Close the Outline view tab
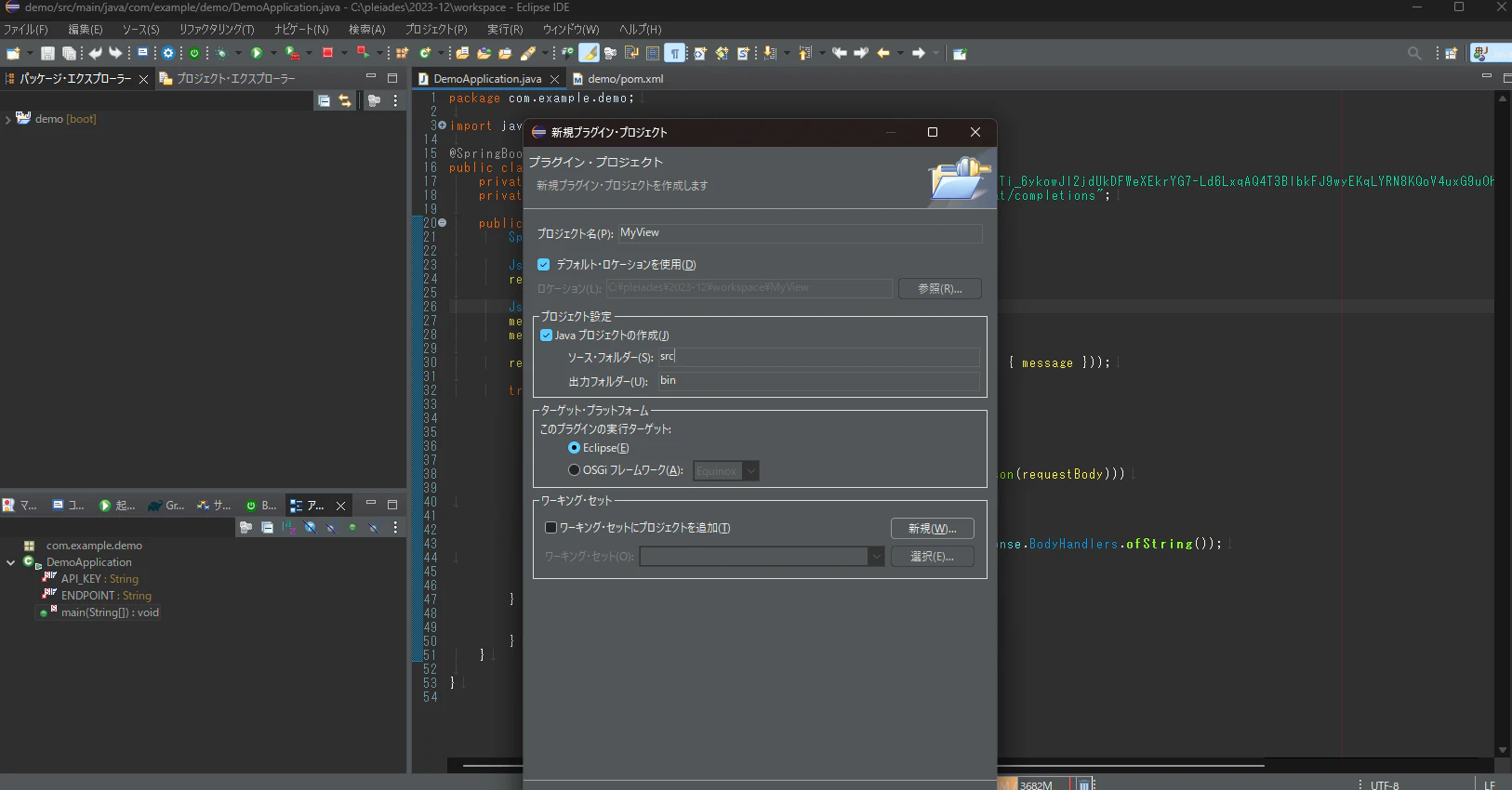The height and width of the screenshot is (790, 1512). point(340,506)
